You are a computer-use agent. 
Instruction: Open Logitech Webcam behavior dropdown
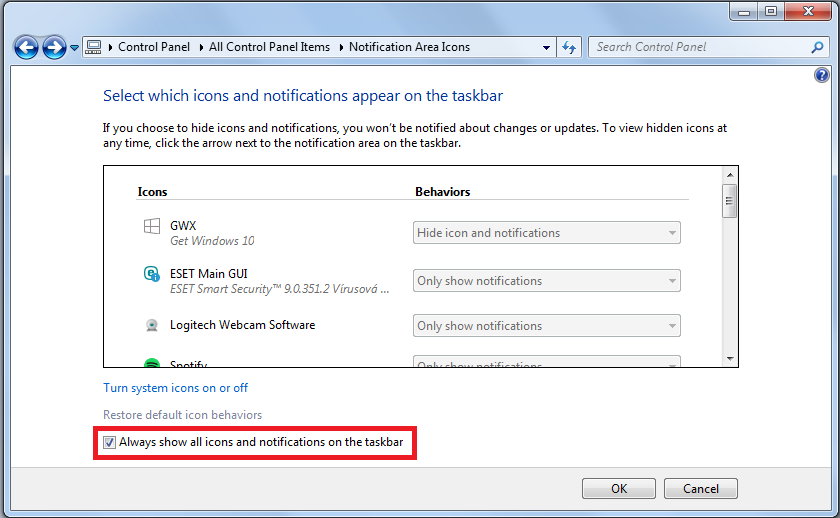(x=546, y=326)
